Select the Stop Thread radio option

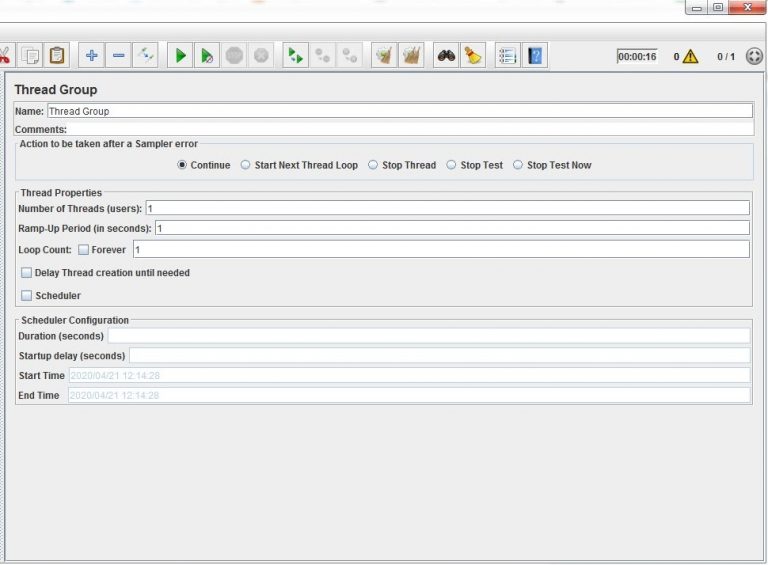click(373, 165)
